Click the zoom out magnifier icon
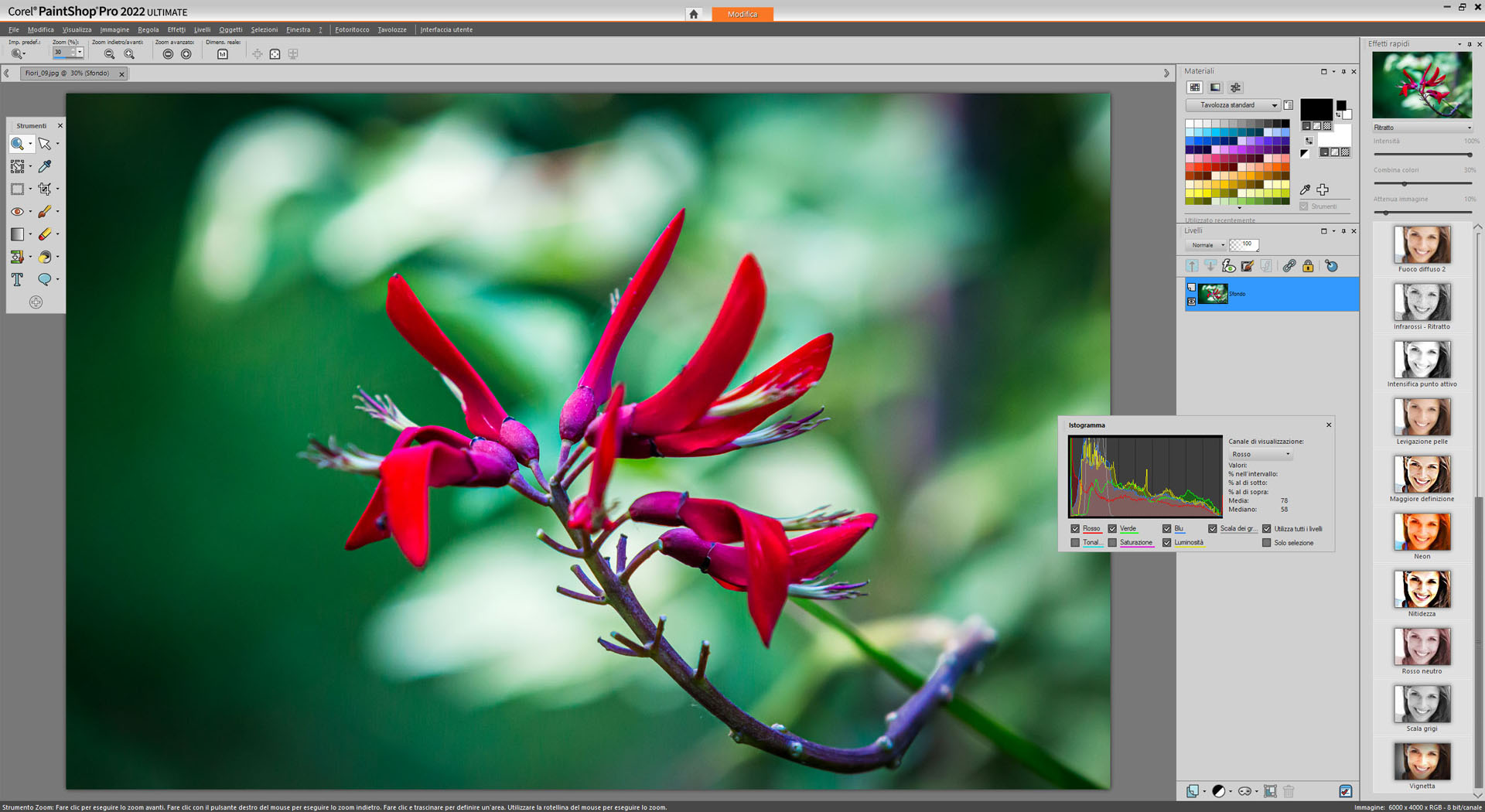The image size is (1485, 812). 109,54
